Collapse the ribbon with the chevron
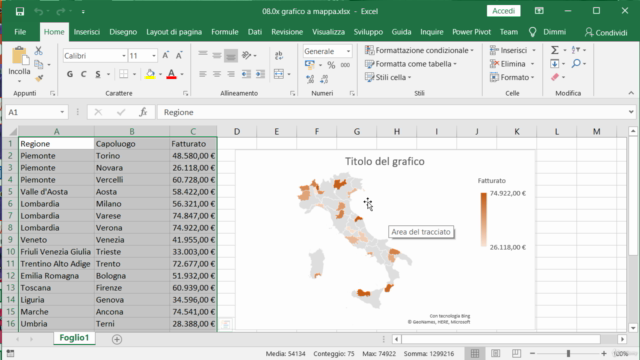Viewport: 640px width, 360px height. [631, 93]
